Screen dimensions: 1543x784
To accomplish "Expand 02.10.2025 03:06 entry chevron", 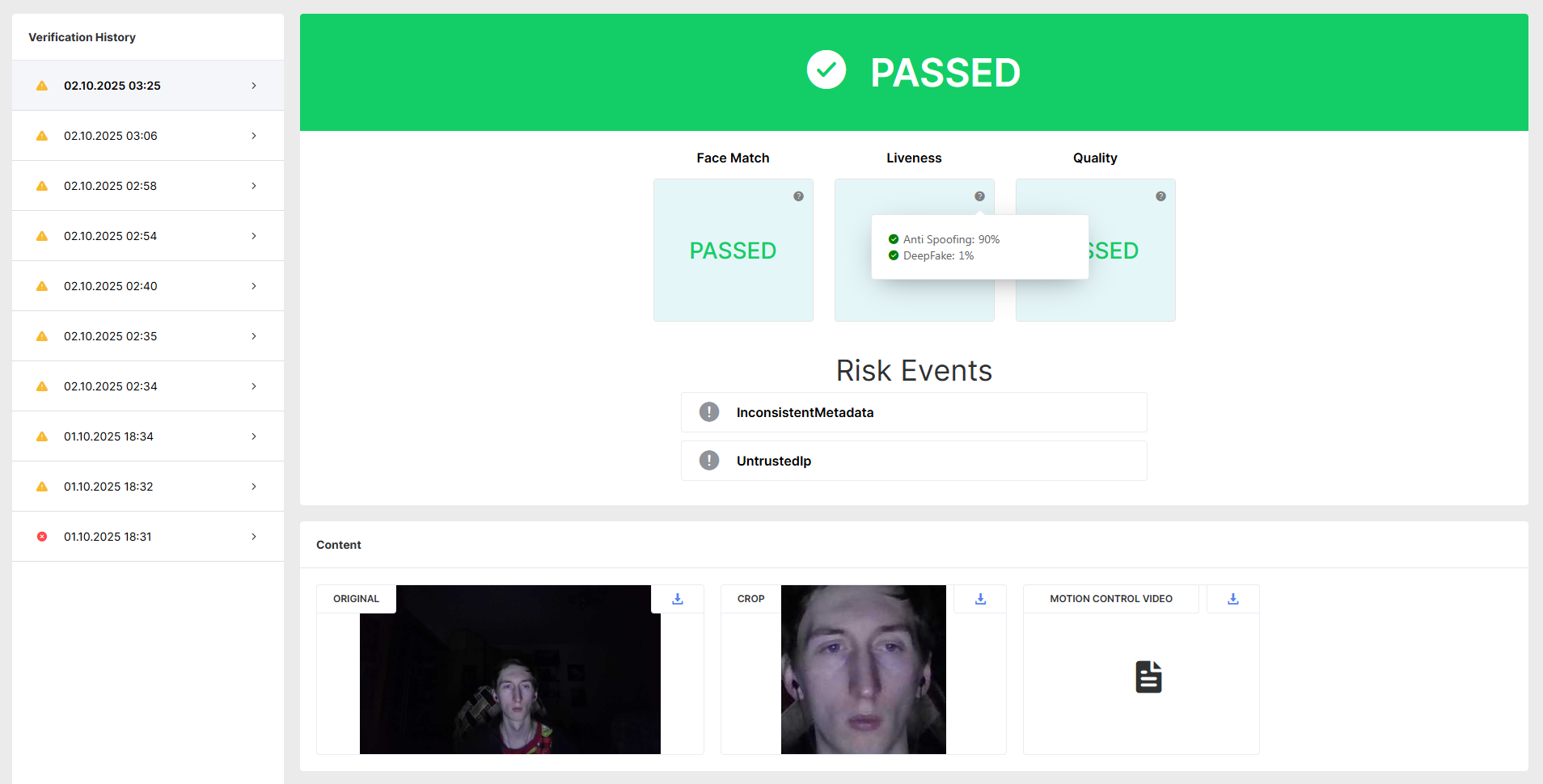I will click(x=254, y=136).
